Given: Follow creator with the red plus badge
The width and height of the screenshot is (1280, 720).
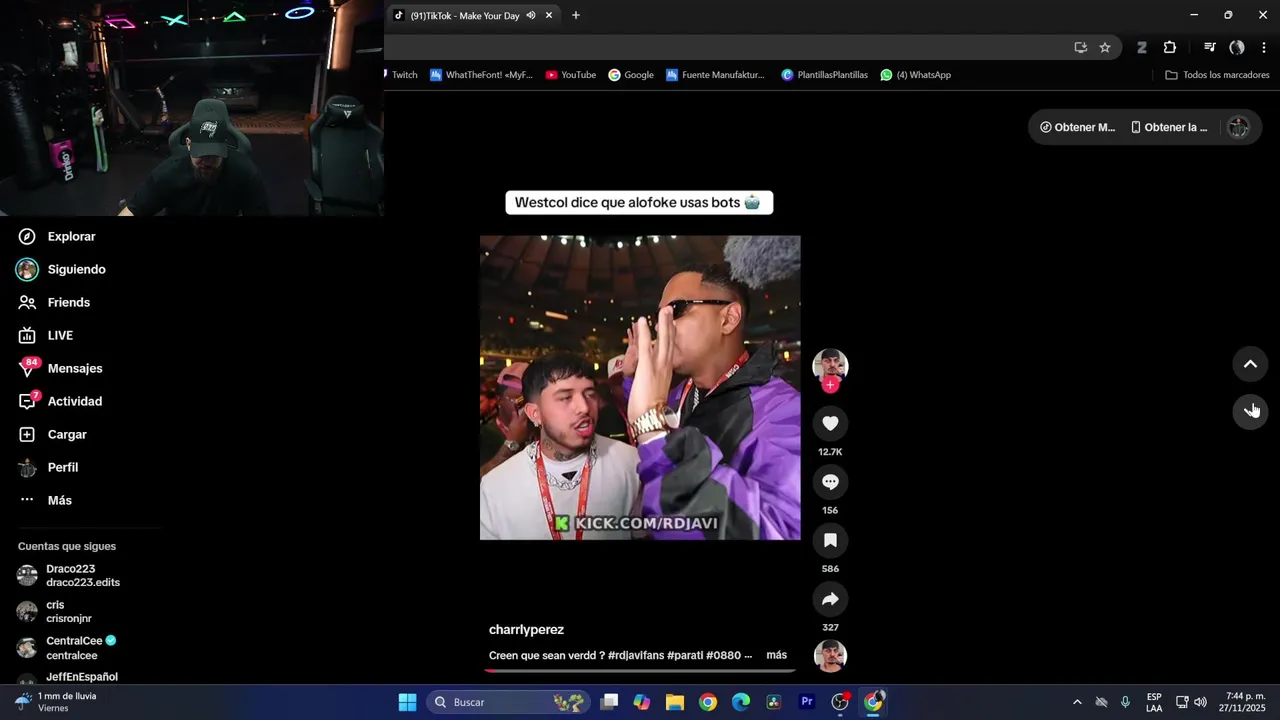Looking at the screenshot, I should click(830, 385).
